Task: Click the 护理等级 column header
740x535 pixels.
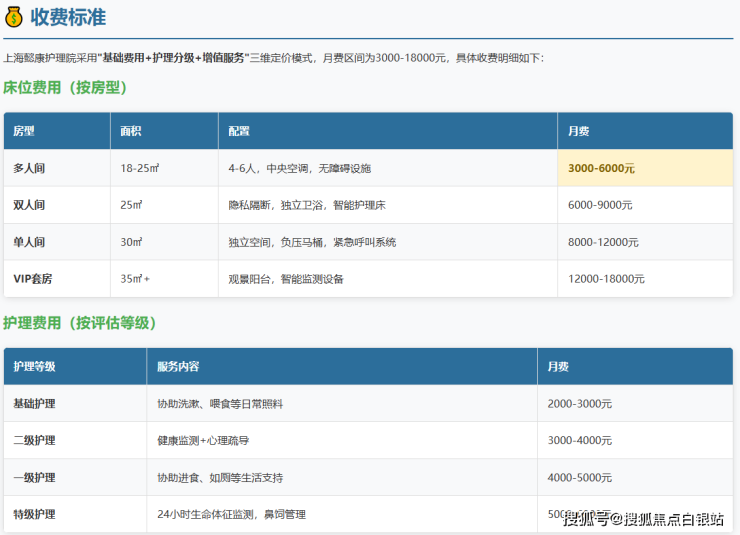Action: [x=34, y=367]
